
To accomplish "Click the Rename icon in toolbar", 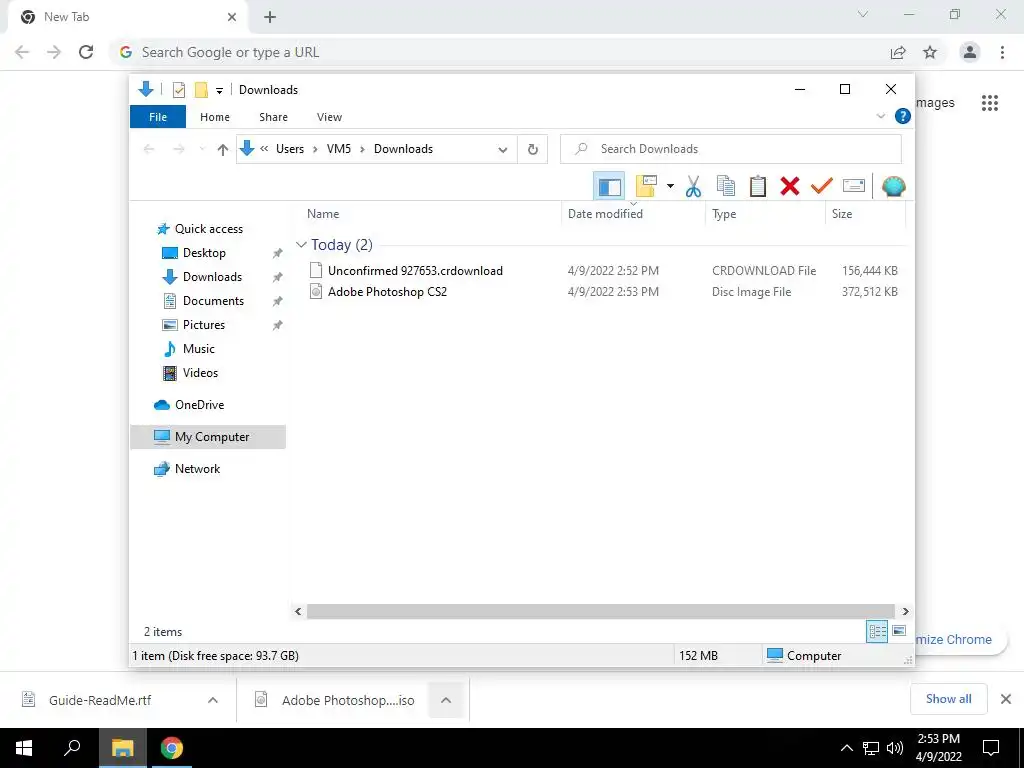I will (x=854, y=186).
